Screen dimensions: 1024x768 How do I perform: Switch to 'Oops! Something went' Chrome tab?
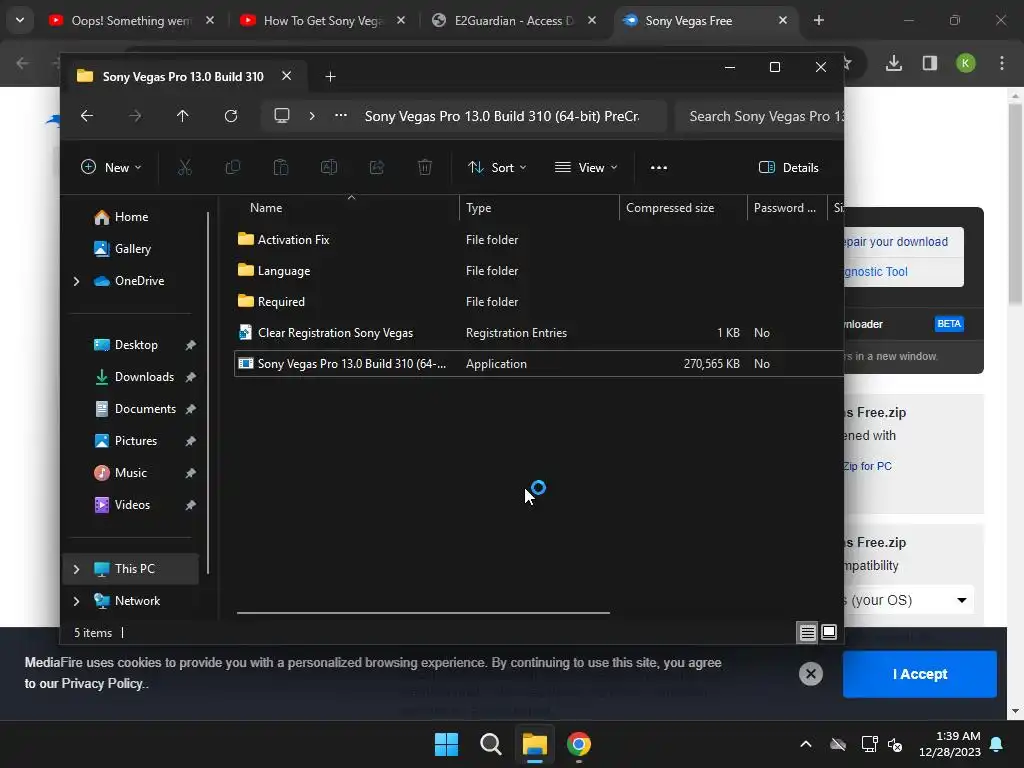[131, 21]
